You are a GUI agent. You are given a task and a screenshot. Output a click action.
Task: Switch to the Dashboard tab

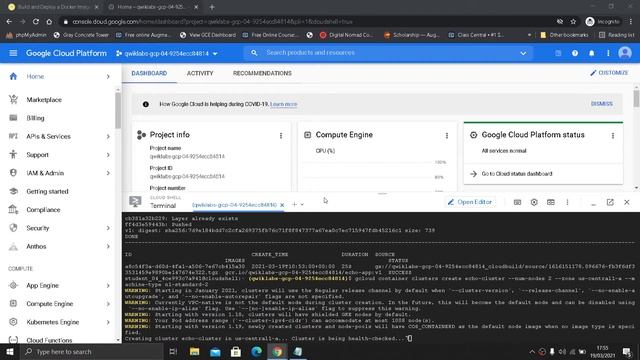tap(149, 73)
